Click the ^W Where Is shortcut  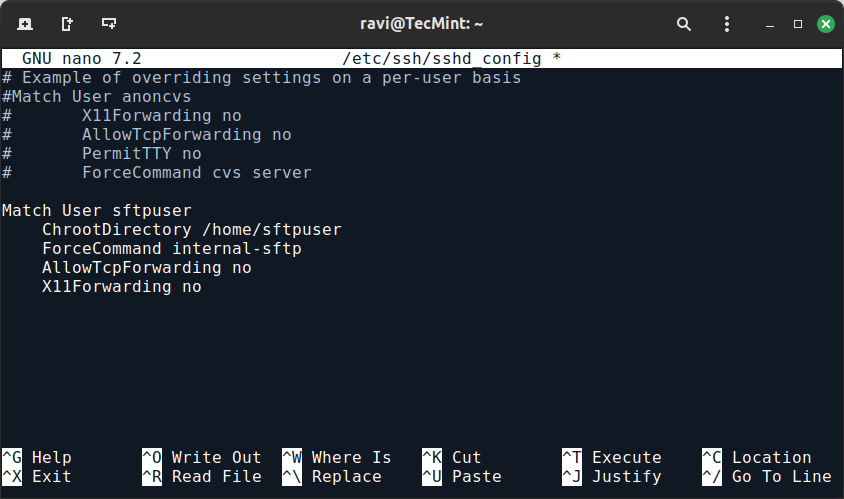pos(337,458)
